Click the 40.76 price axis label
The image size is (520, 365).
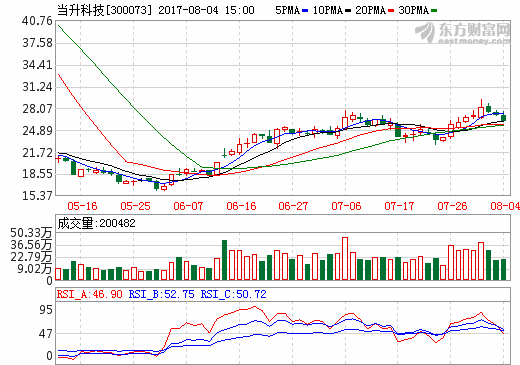[x=37, y=21]
